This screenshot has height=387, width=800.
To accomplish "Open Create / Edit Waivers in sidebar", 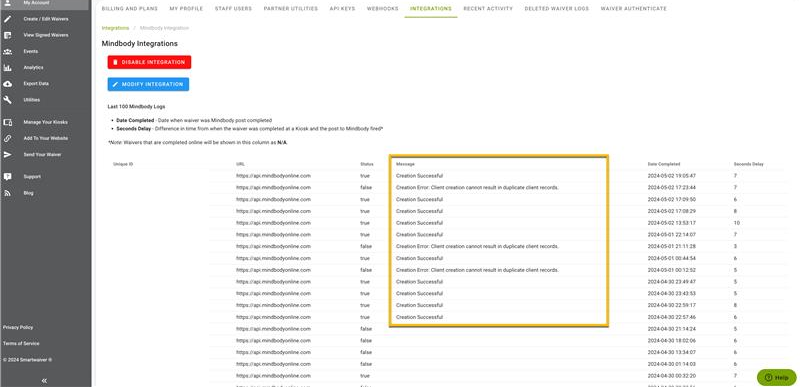I will point(46,19).
